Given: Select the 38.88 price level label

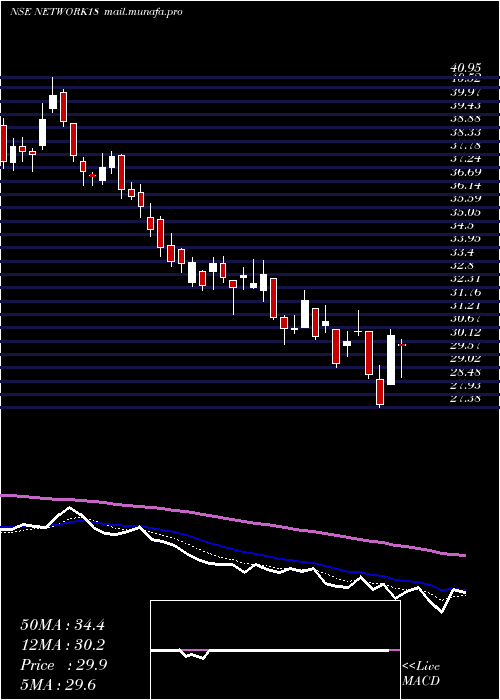Looking at the screenshot, I should click(x=465, y=119).
